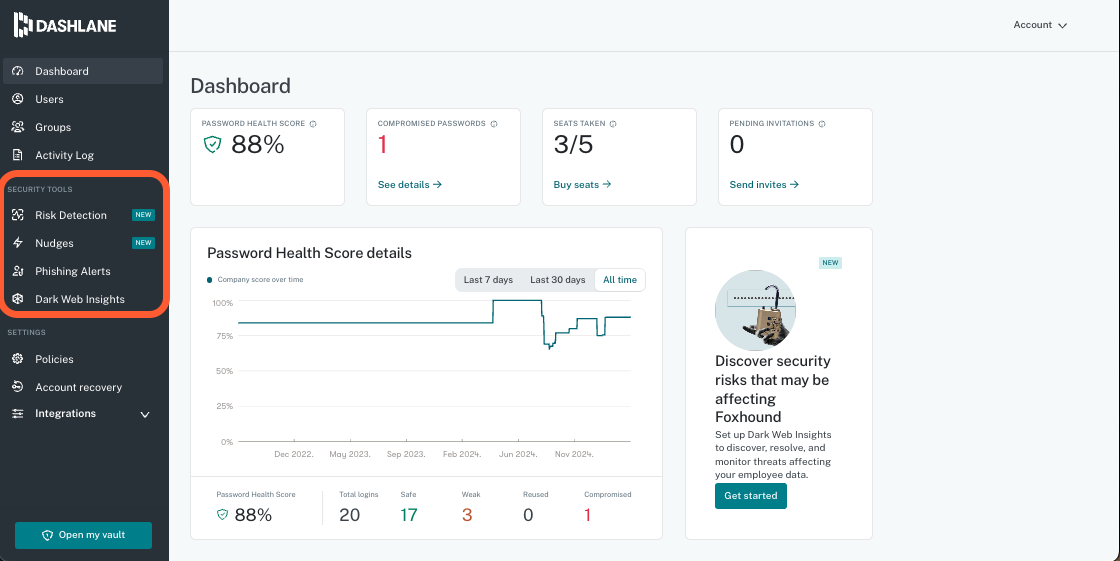The height and width of the screenshot is (561, 1120).
Task: Open the Activity Log page
Action: 83,155
